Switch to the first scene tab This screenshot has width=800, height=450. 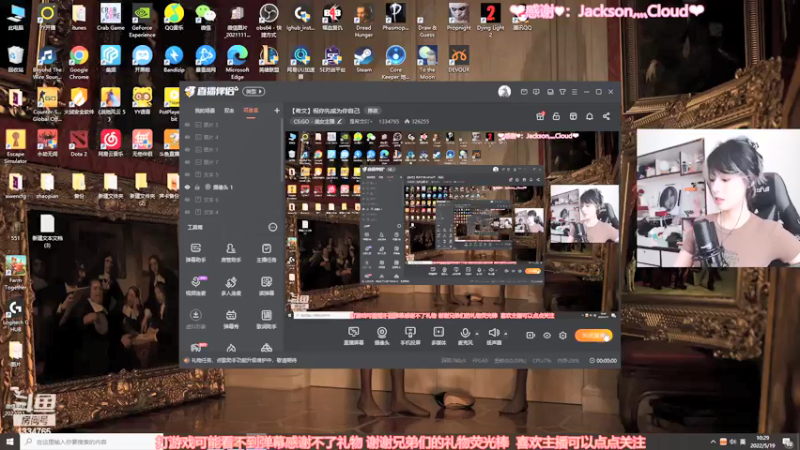click(x=205, y=111)
